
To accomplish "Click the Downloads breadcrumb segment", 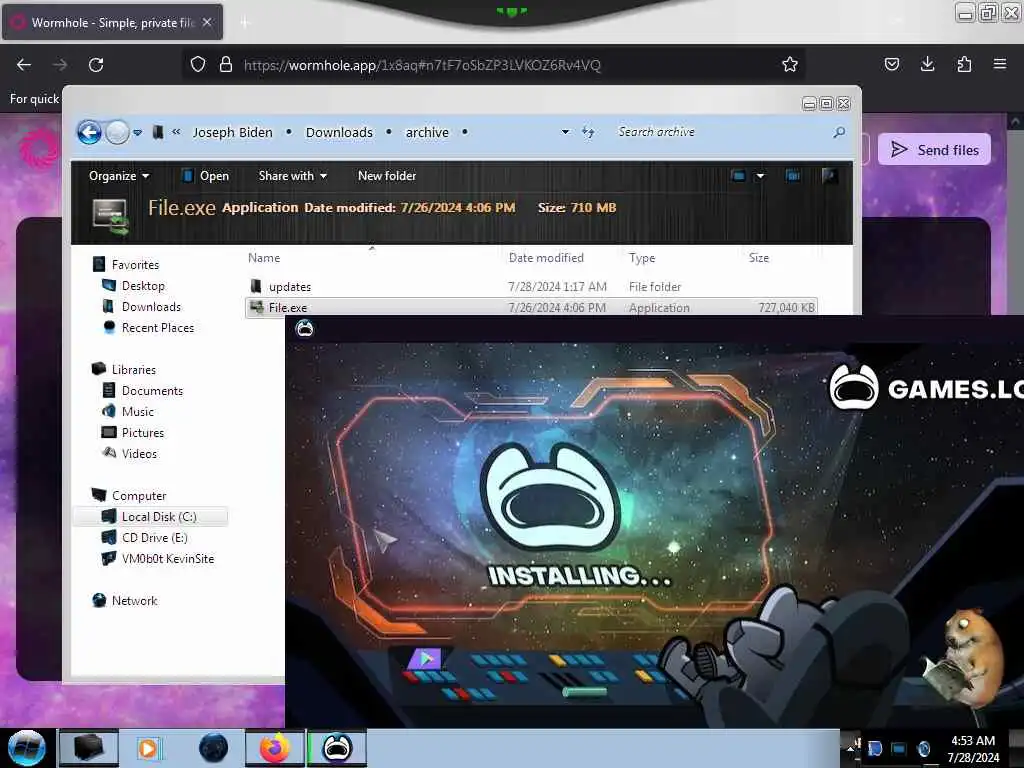I will tap(339, 133).
